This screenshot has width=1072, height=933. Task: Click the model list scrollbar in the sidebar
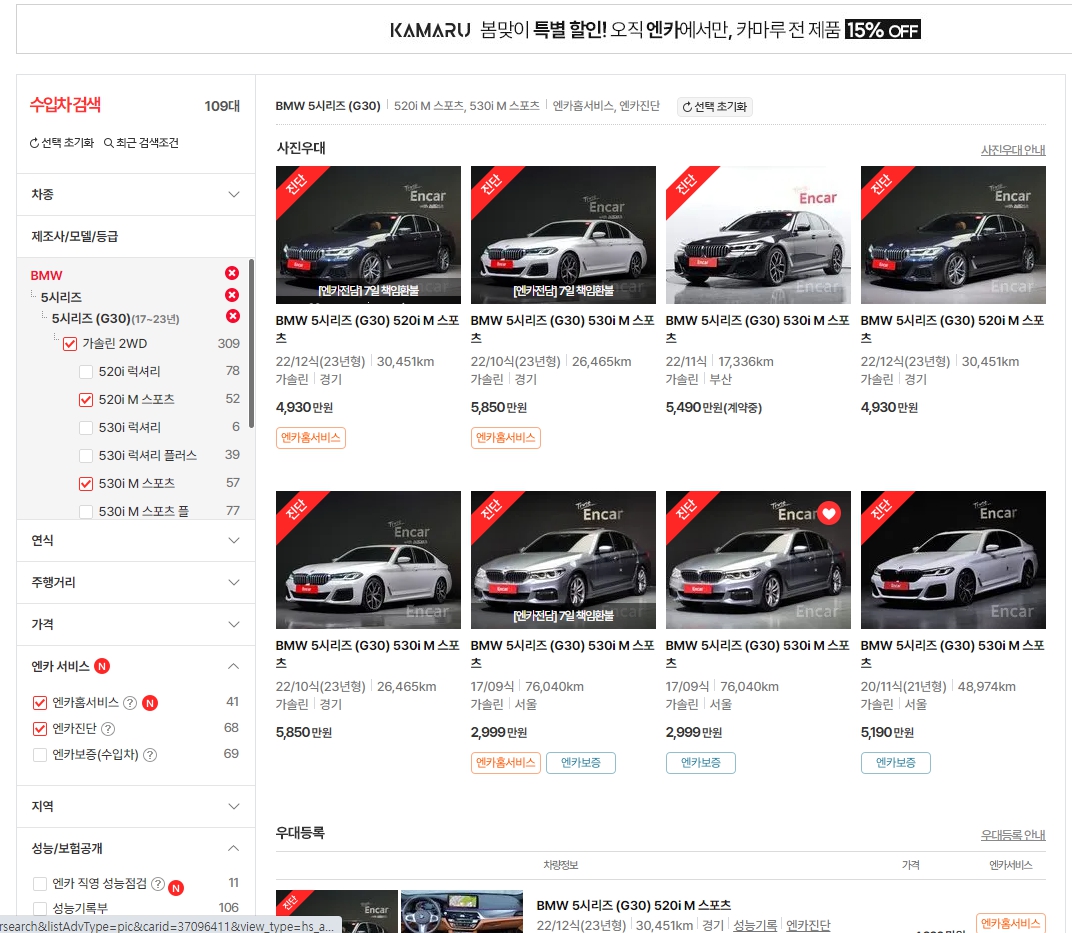pos(251,343)
